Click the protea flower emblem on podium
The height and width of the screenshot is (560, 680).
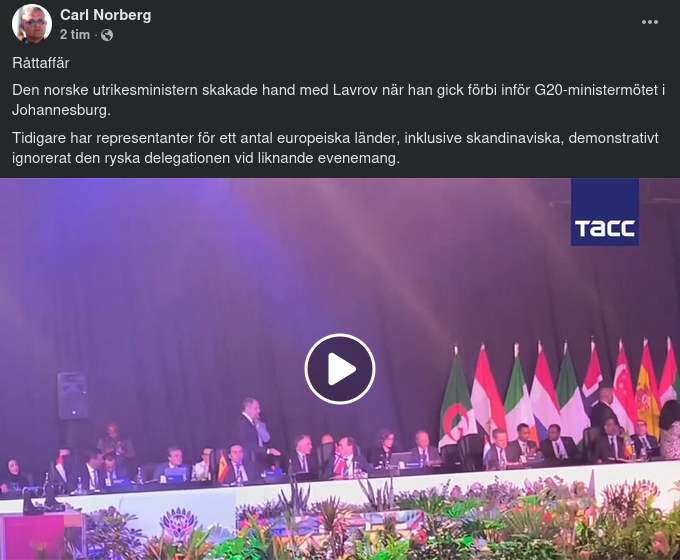point(179,524)
